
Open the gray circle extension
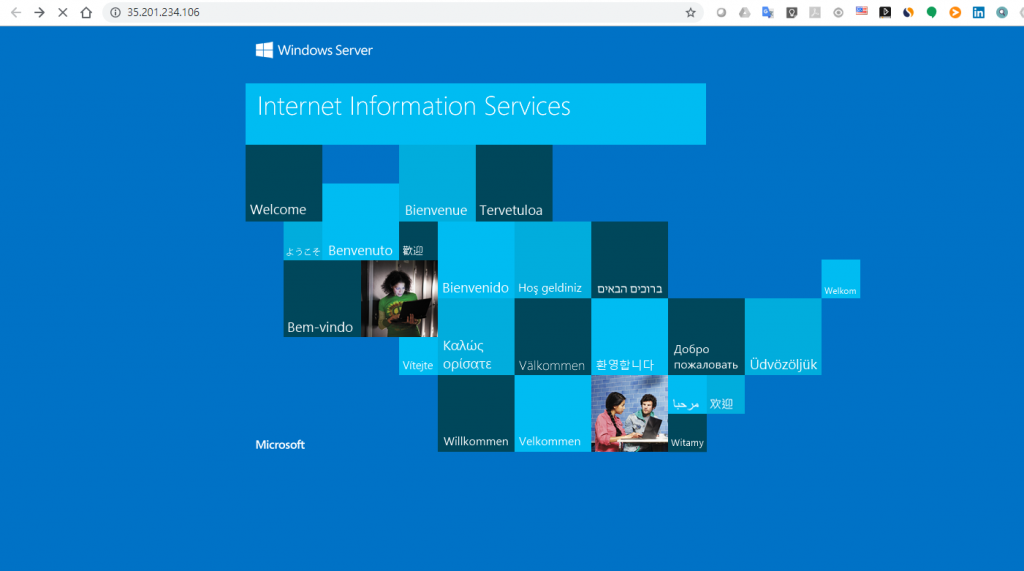(x=721, y=12)
